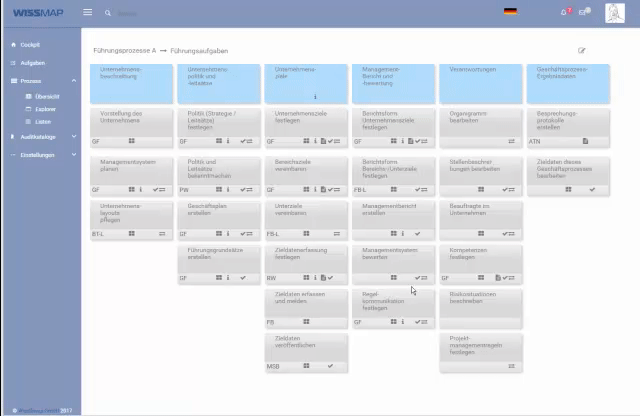Screen dimensions: 640x416
Task: Click checkmark on Zieldaten dieses Geschäftsprozesses card
Action: 592,188
